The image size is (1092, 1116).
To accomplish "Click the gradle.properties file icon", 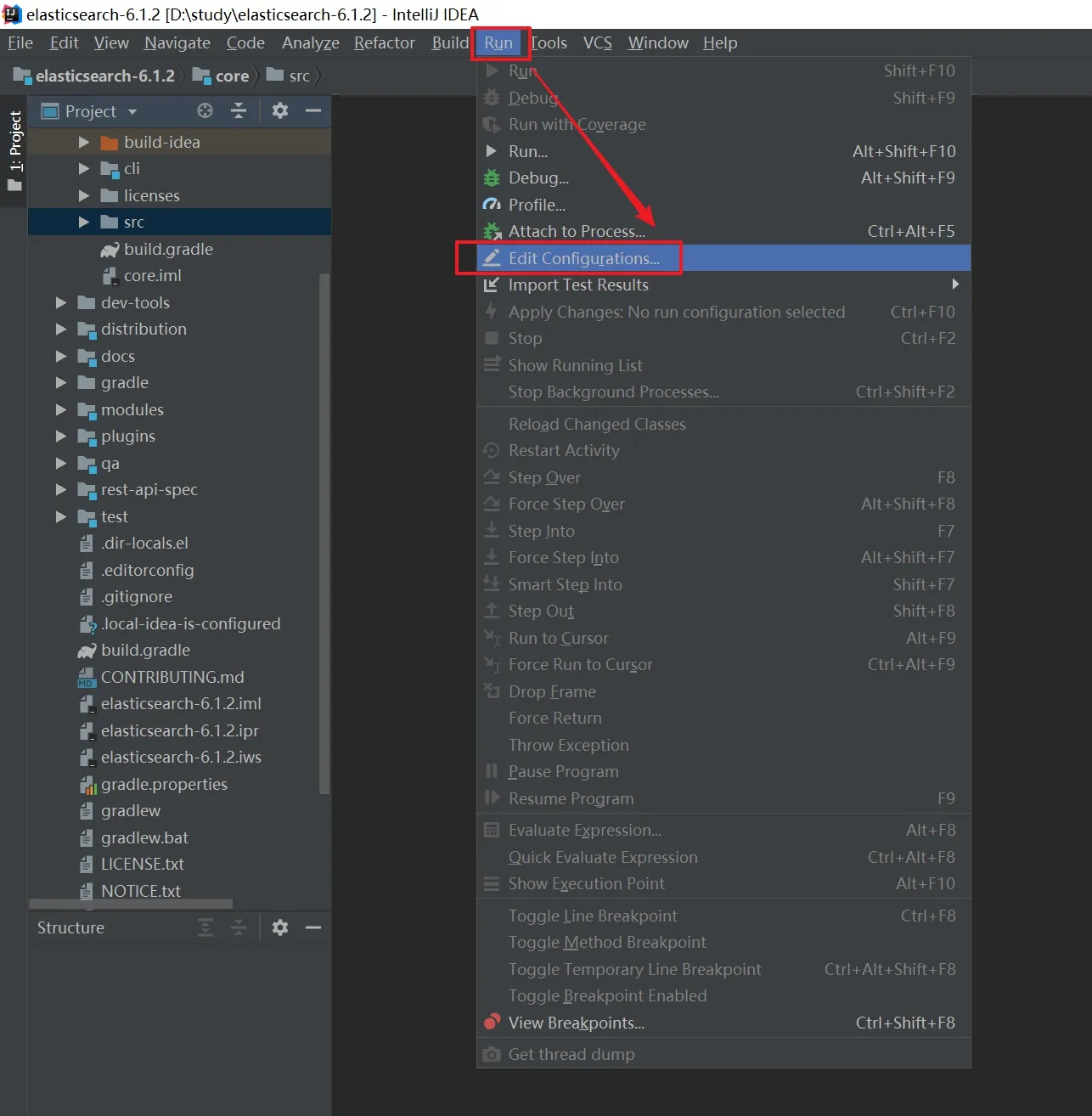I will (87, 784).
